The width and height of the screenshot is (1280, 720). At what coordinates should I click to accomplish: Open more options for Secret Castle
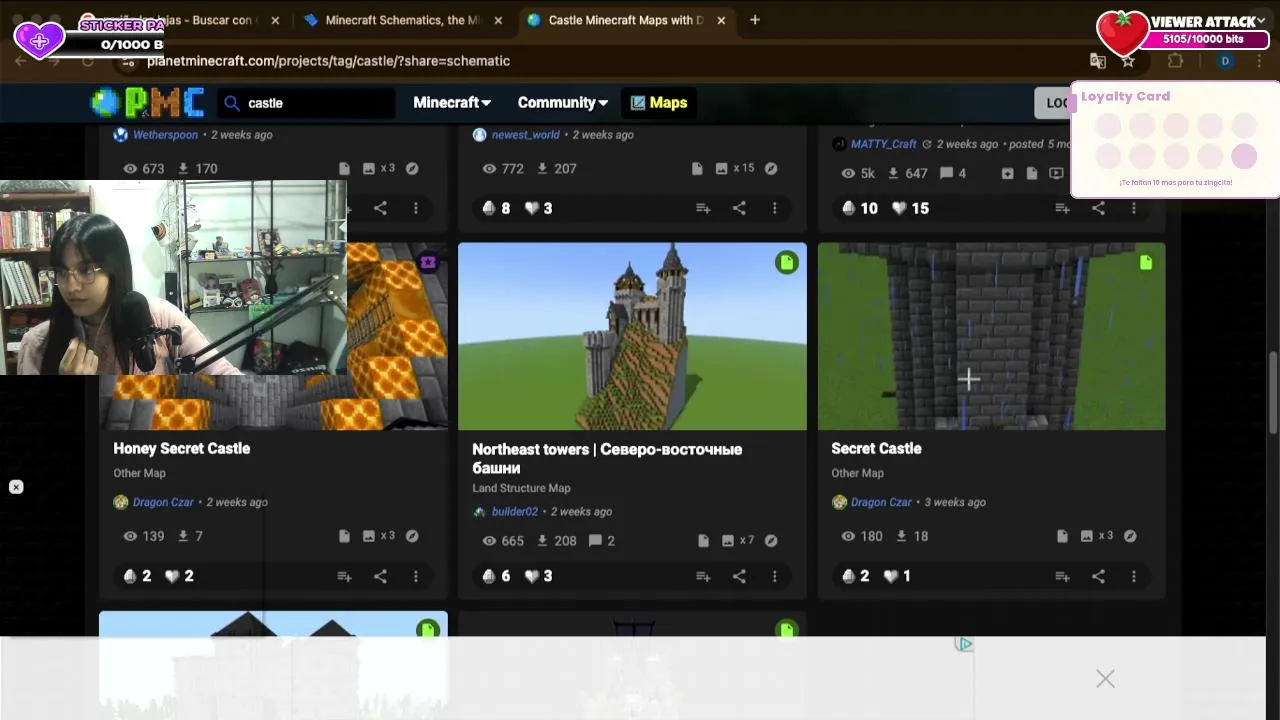coord(1133,576)
